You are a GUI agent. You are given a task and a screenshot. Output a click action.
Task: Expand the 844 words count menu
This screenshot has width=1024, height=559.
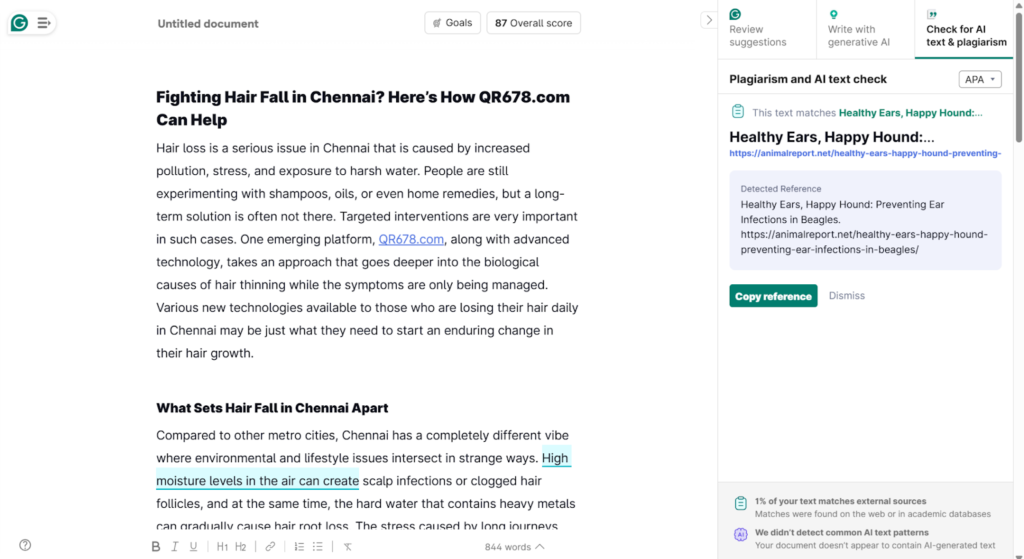[x=514, y=547]
